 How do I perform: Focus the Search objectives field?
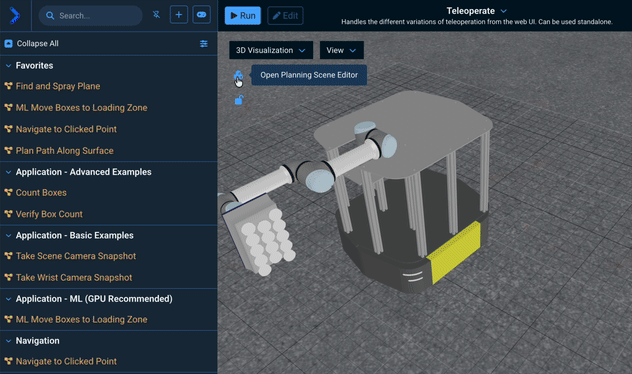pos(90,16)
